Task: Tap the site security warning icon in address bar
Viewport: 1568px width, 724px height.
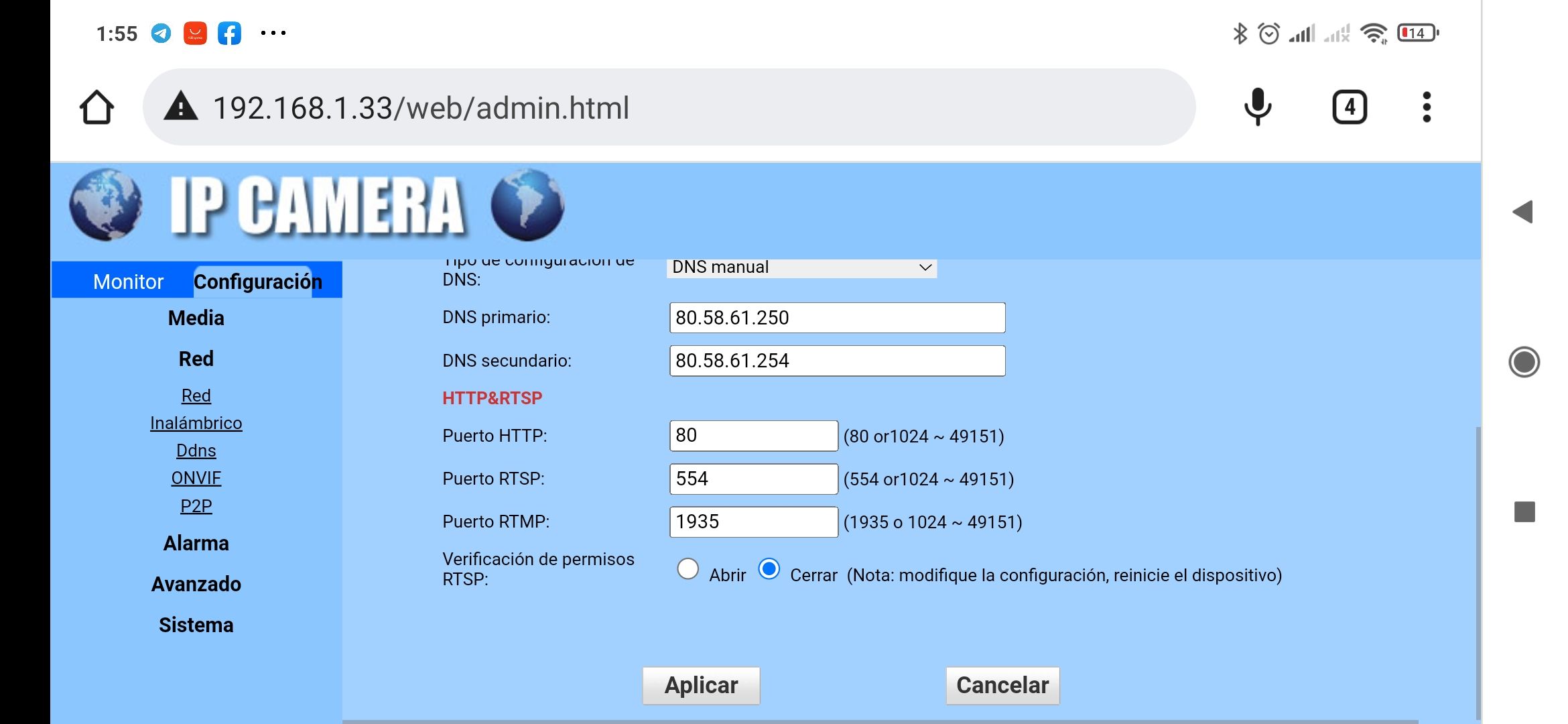Action: [181, 107]
